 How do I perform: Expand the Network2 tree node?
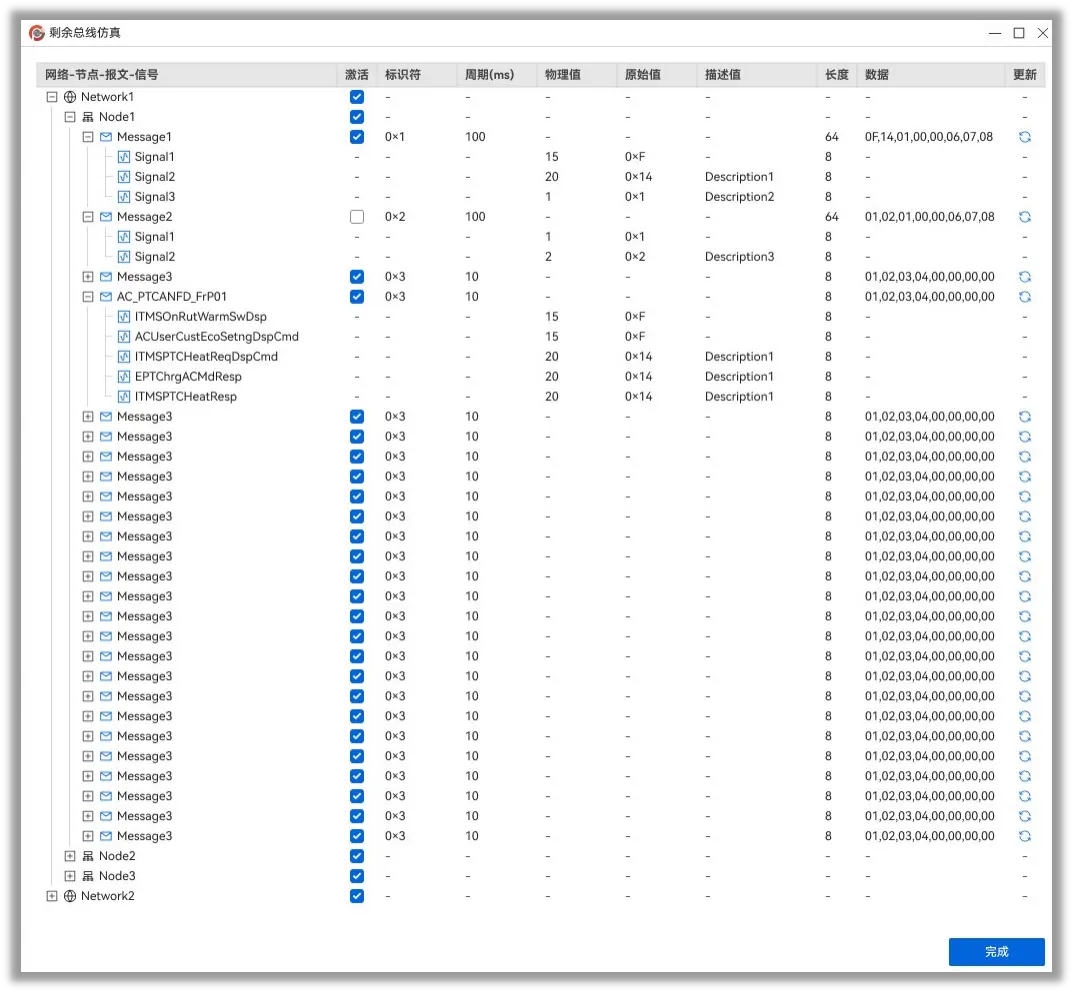(x=52, y=896)
